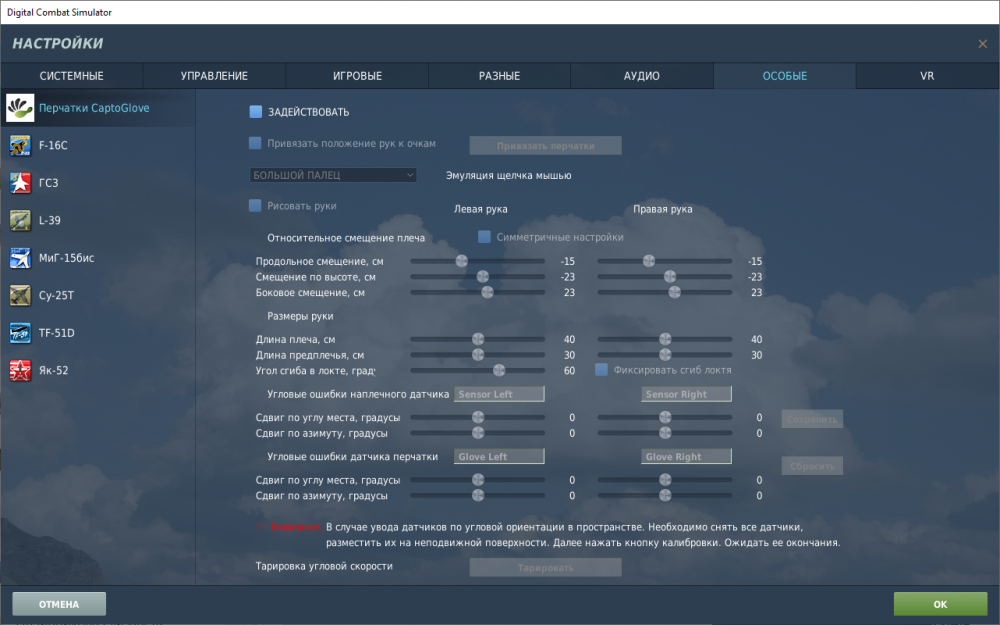Open the TF-51D module icon

[x=20, y=333]
